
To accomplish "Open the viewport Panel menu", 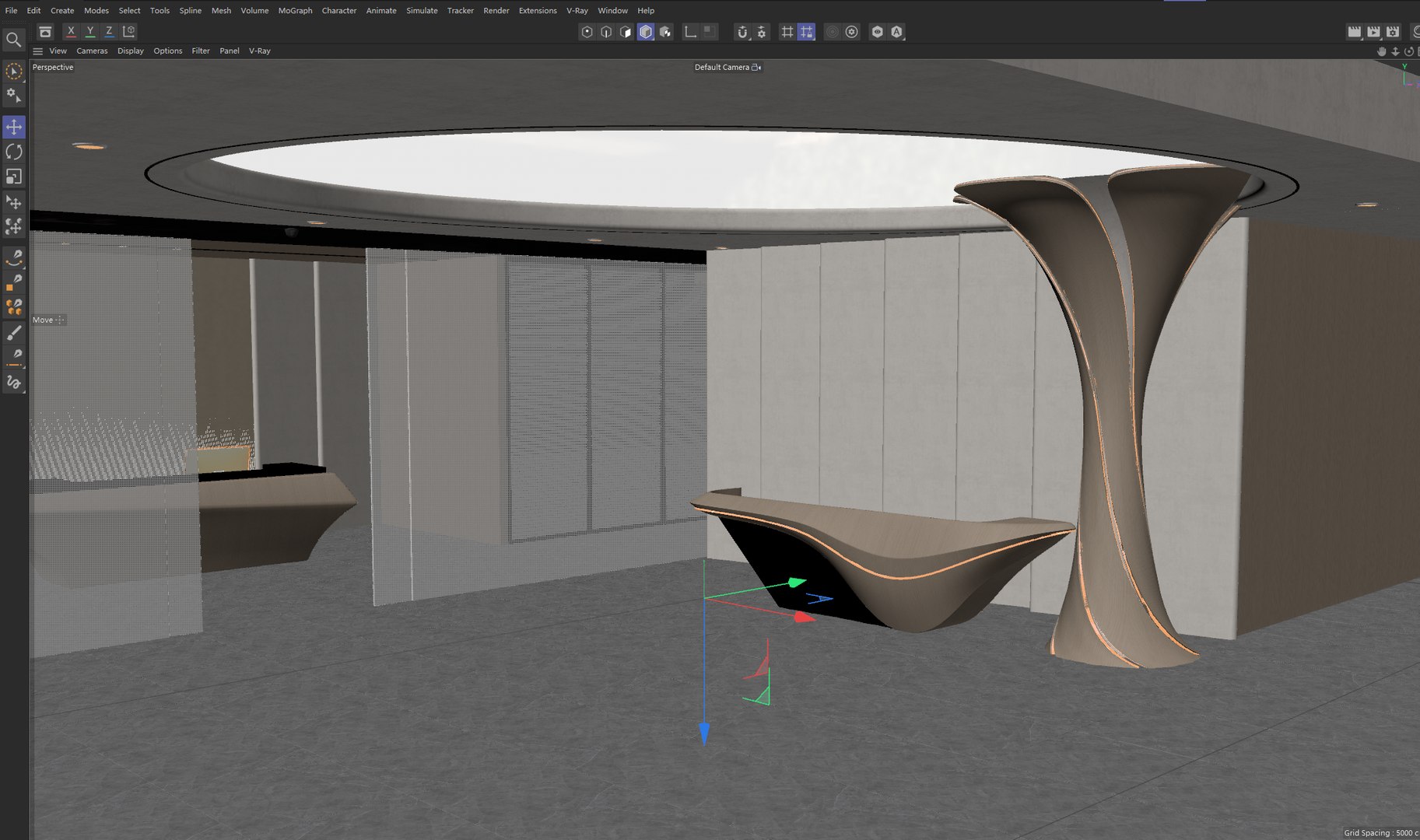I will click(230, 51).
